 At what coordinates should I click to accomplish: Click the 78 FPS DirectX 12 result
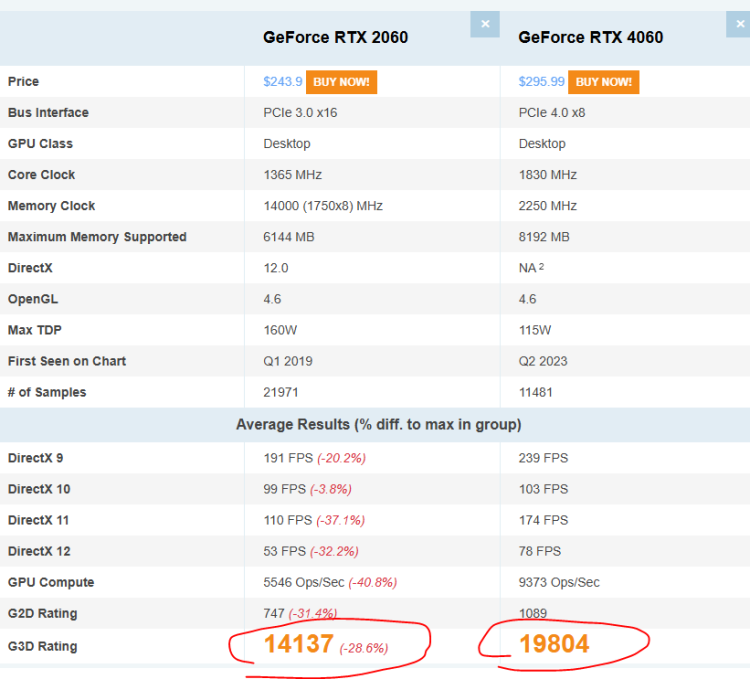540,551
